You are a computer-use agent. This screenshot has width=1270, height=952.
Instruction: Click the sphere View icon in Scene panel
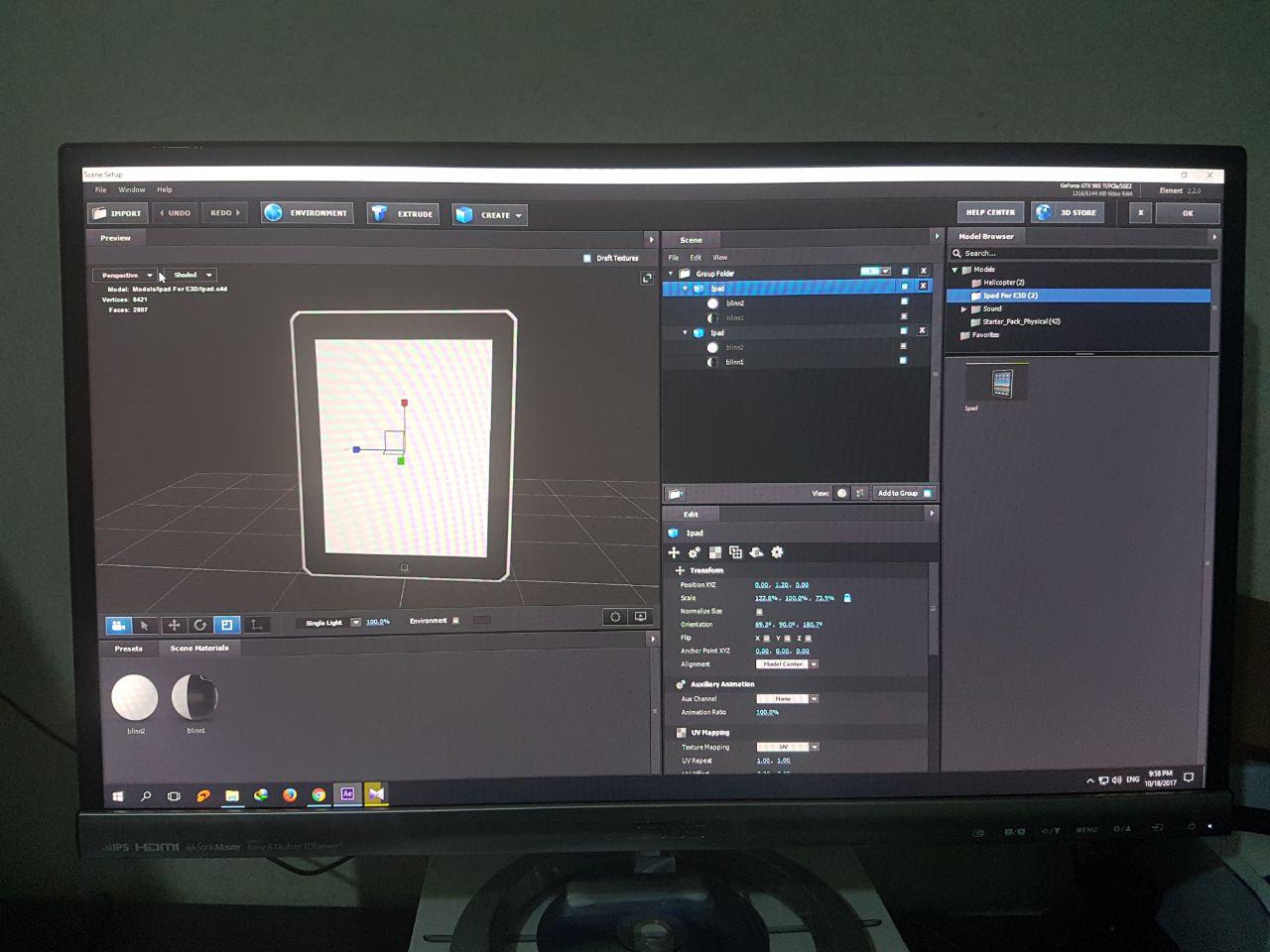pos(841,493)
